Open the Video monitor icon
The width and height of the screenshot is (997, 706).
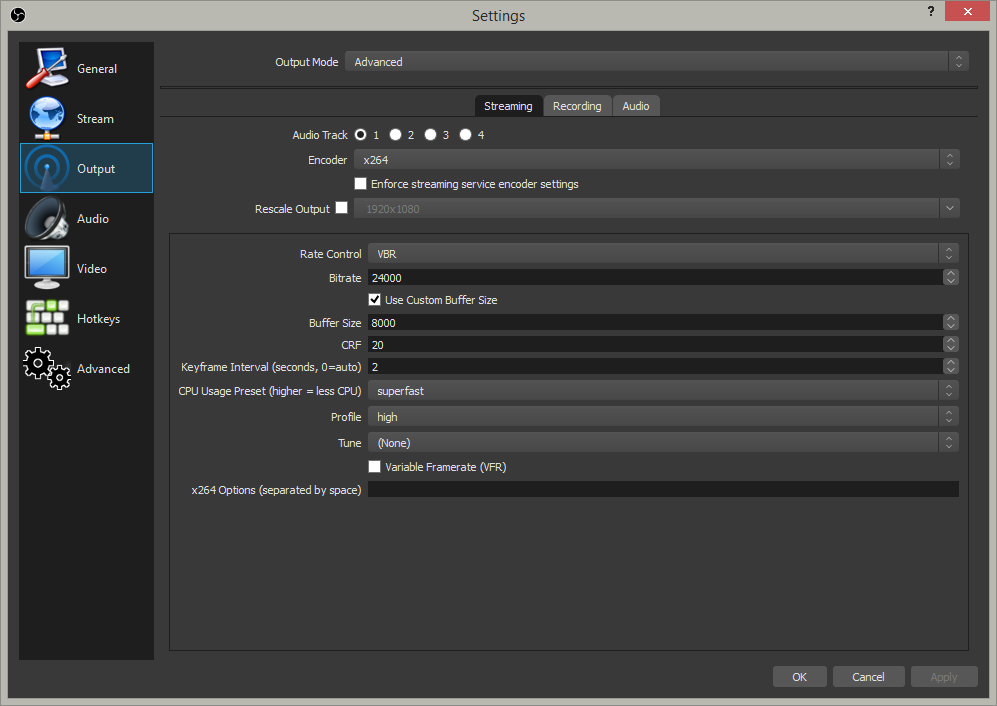(47, 268)
